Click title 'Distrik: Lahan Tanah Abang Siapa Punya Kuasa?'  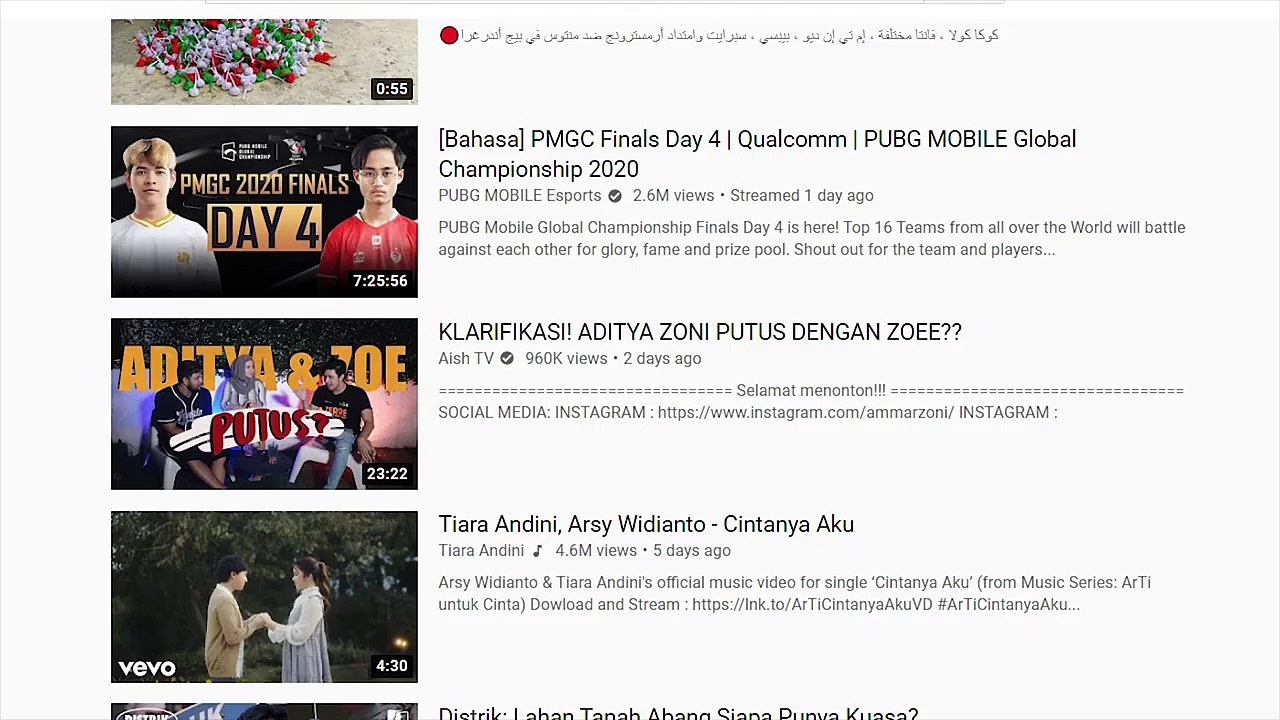678,714
